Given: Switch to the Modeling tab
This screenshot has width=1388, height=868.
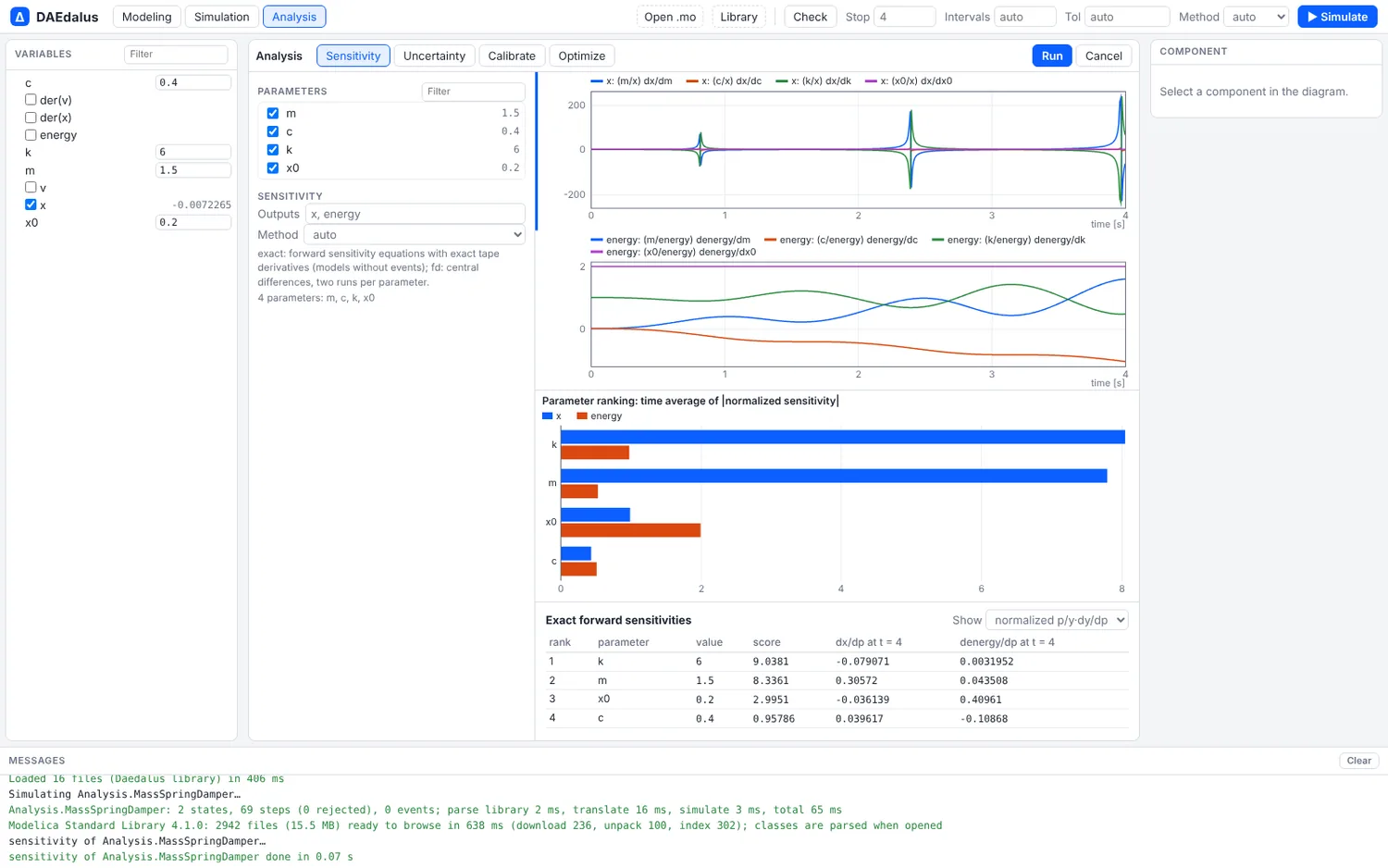Looking at the screenshot, I should tap(147, 17).
